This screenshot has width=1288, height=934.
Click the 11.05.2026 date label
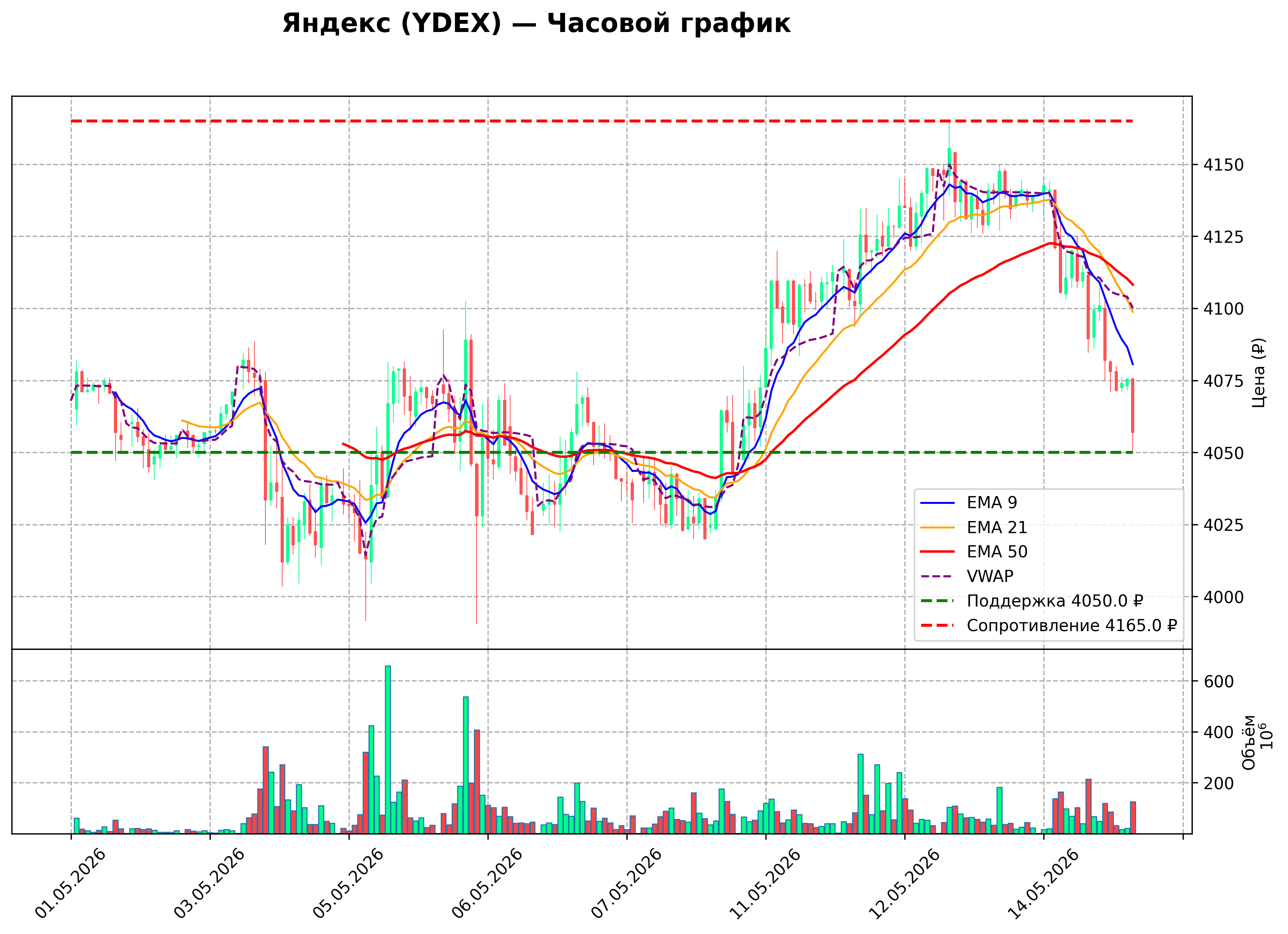[765, 884]
